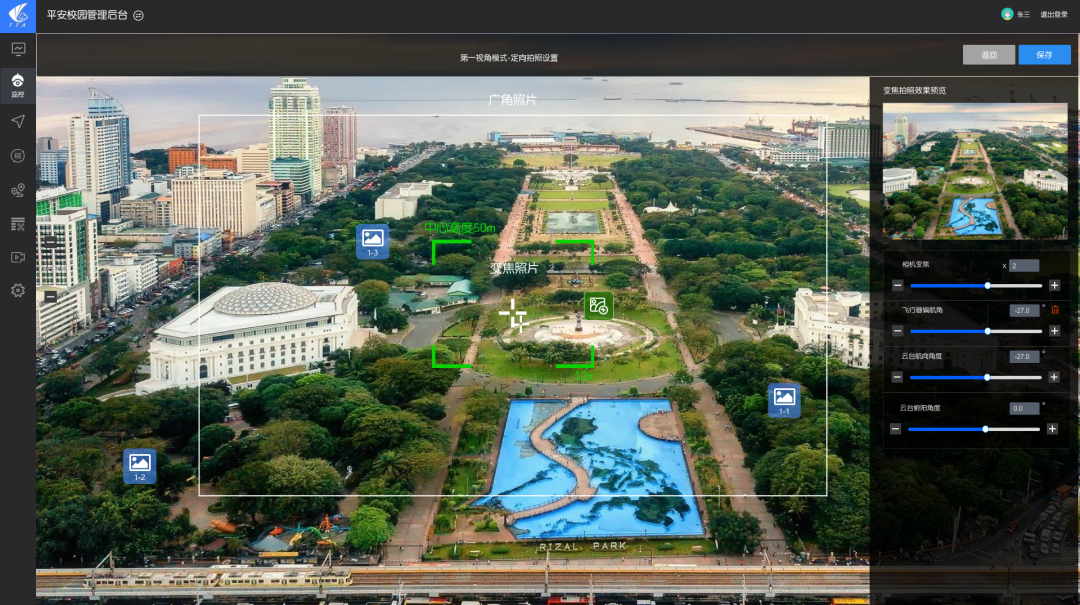The width and height of the screenshot is (1080, 605).
Task: Delete the aircraft yaw angle setting
Action: pos(1054,310)
